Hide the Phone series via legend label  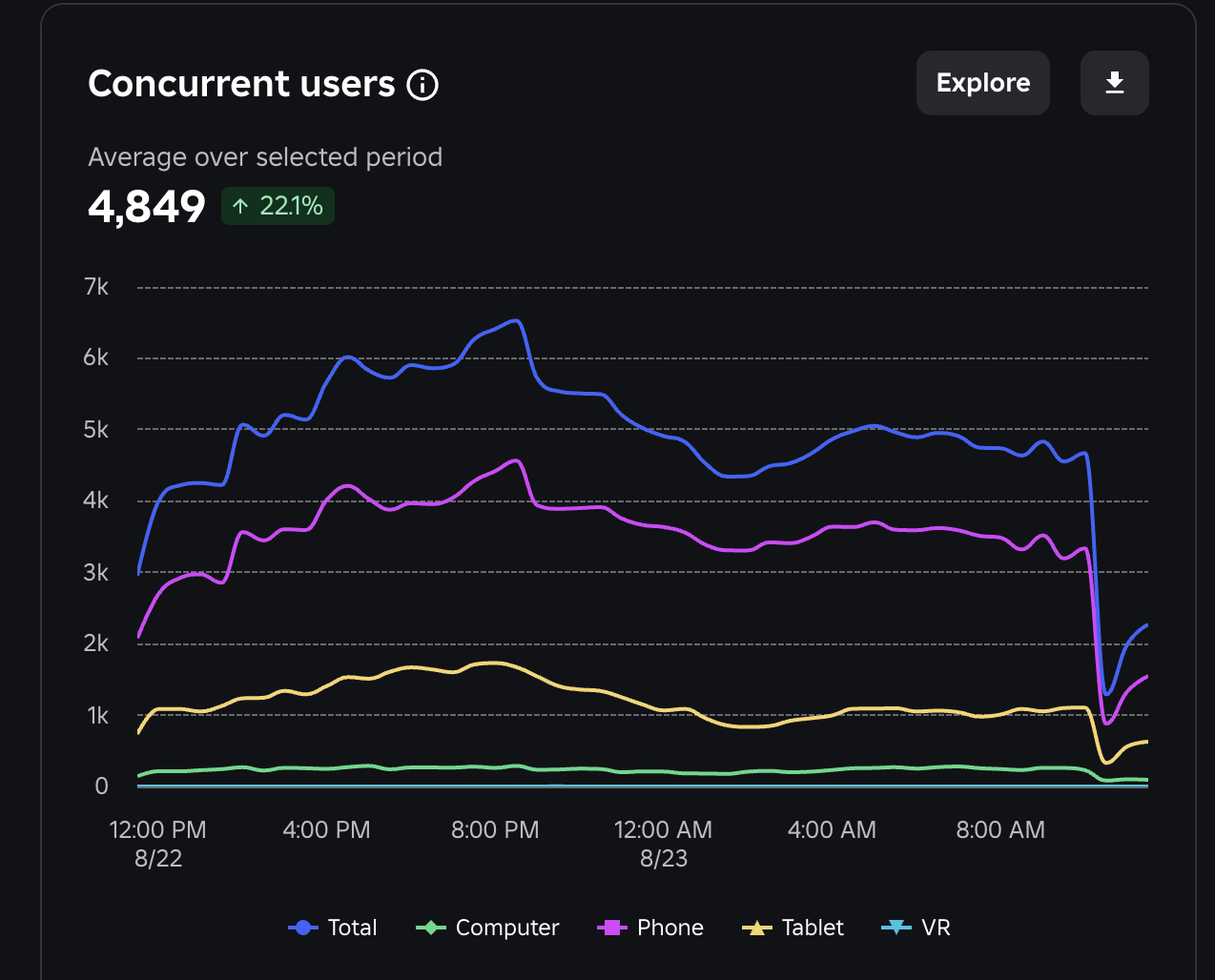click(669, 928)
